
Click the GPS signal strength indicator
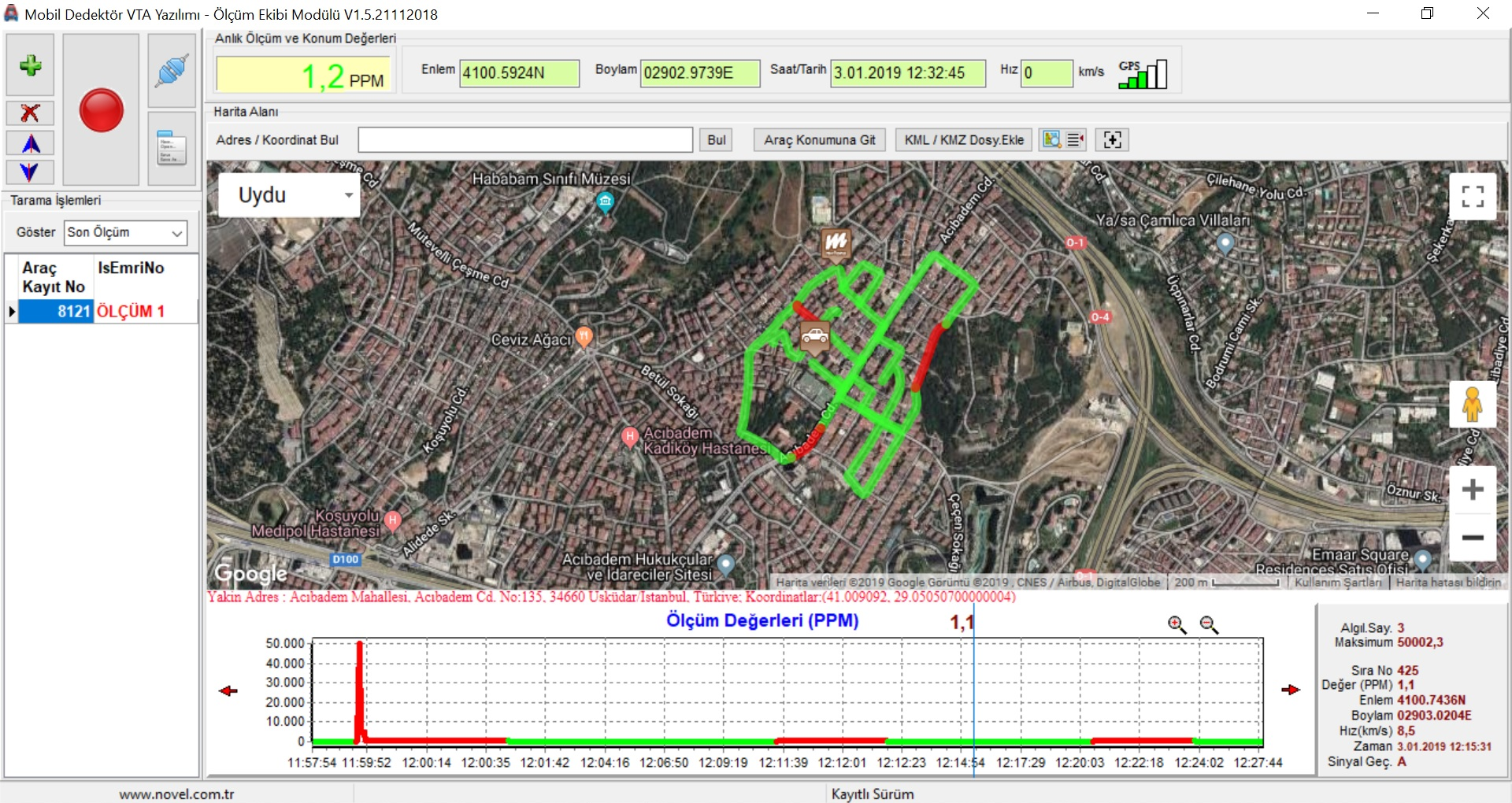click(1143, 74)
